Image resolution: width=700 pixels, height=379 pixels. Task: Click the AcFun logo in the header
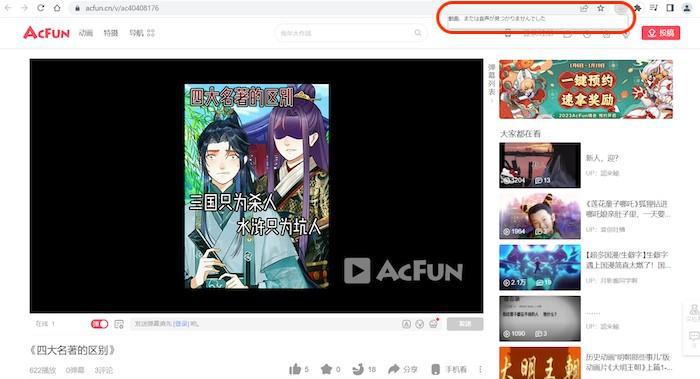(x=46, y=33)
